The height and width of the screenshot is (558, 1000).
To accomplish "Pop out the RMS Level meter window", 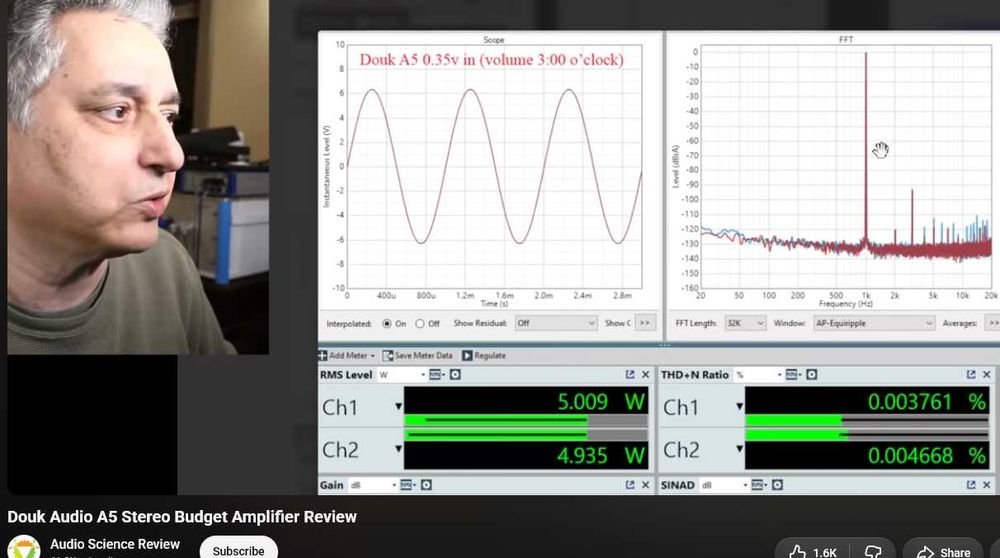I will pos(629,375).
